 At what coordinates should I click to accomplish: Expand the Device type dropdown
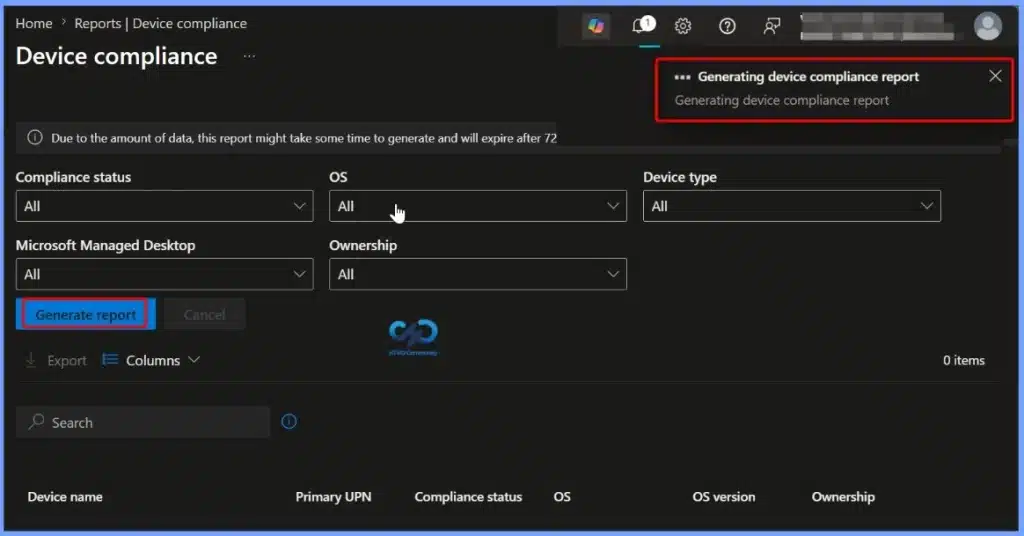pos(792,206)
